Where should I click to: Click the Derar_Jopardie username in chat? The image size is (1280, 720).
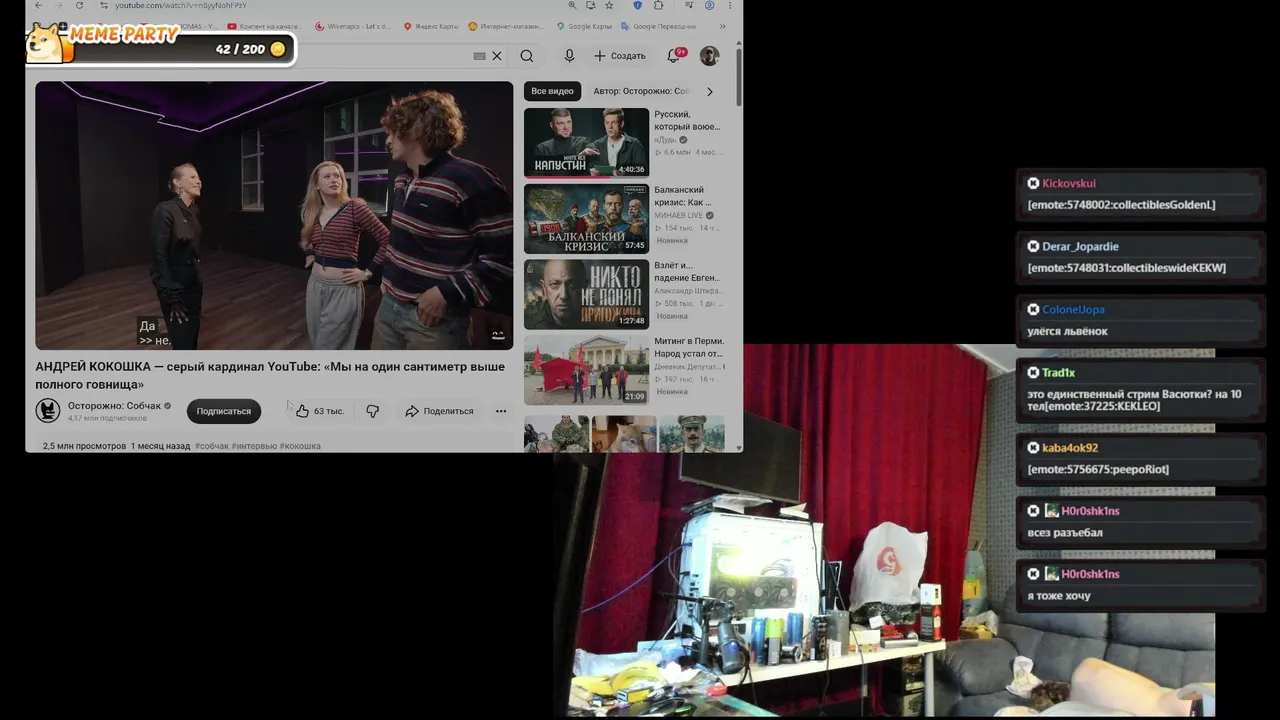pyautogui.click(x=1080, y=246)
